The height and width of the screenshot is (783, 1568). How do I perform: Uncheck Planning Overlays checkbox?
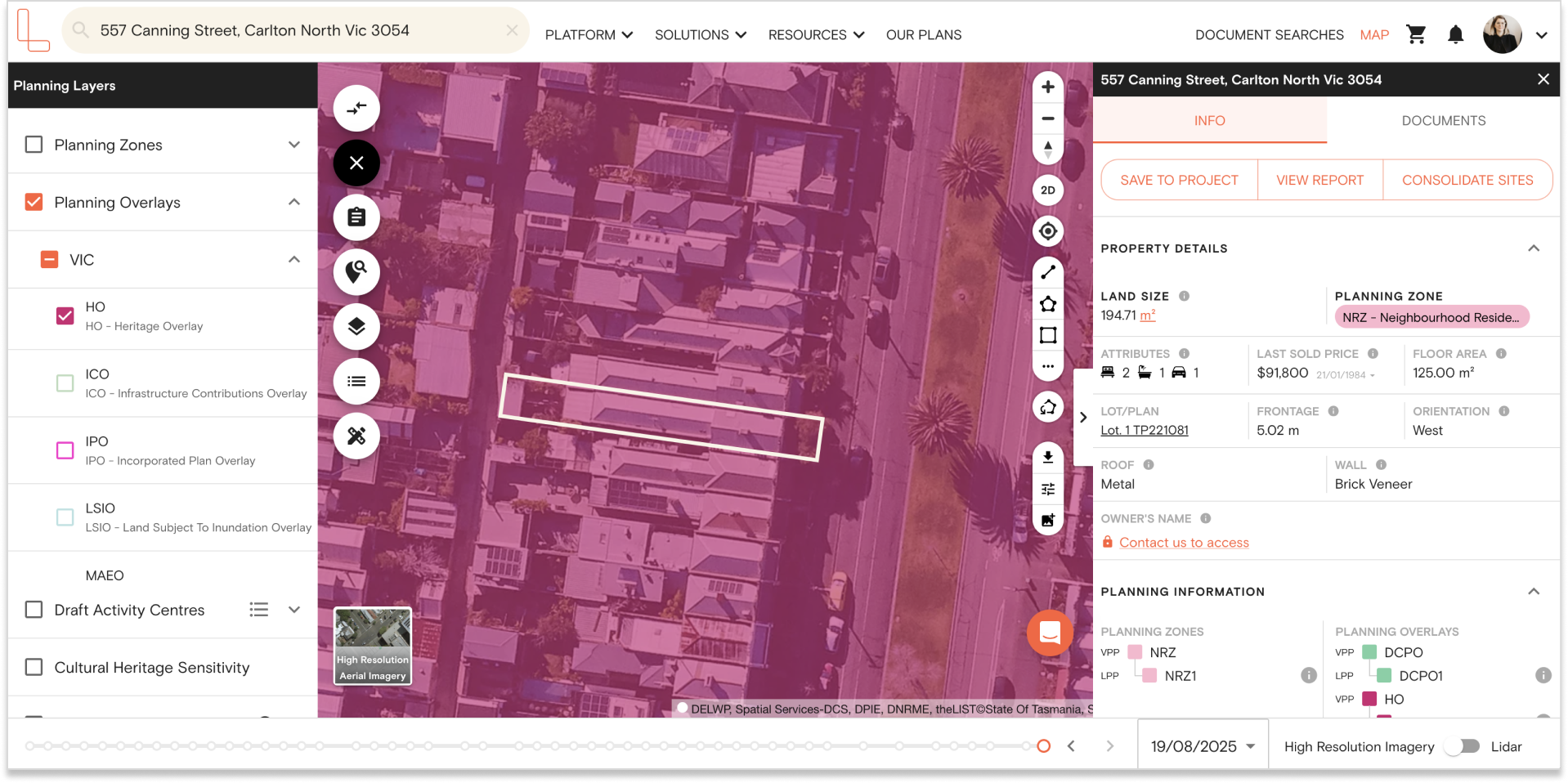point(34,202)
